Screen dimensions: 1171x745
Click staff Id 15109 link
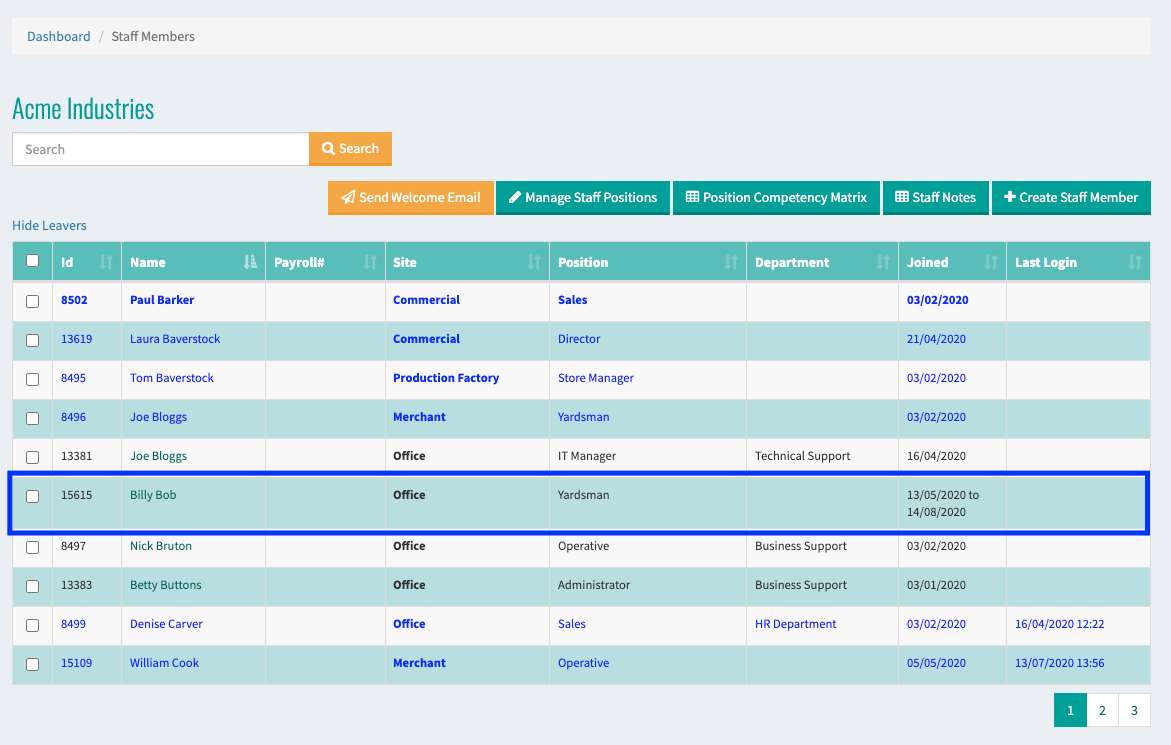[x=76, y=663]
